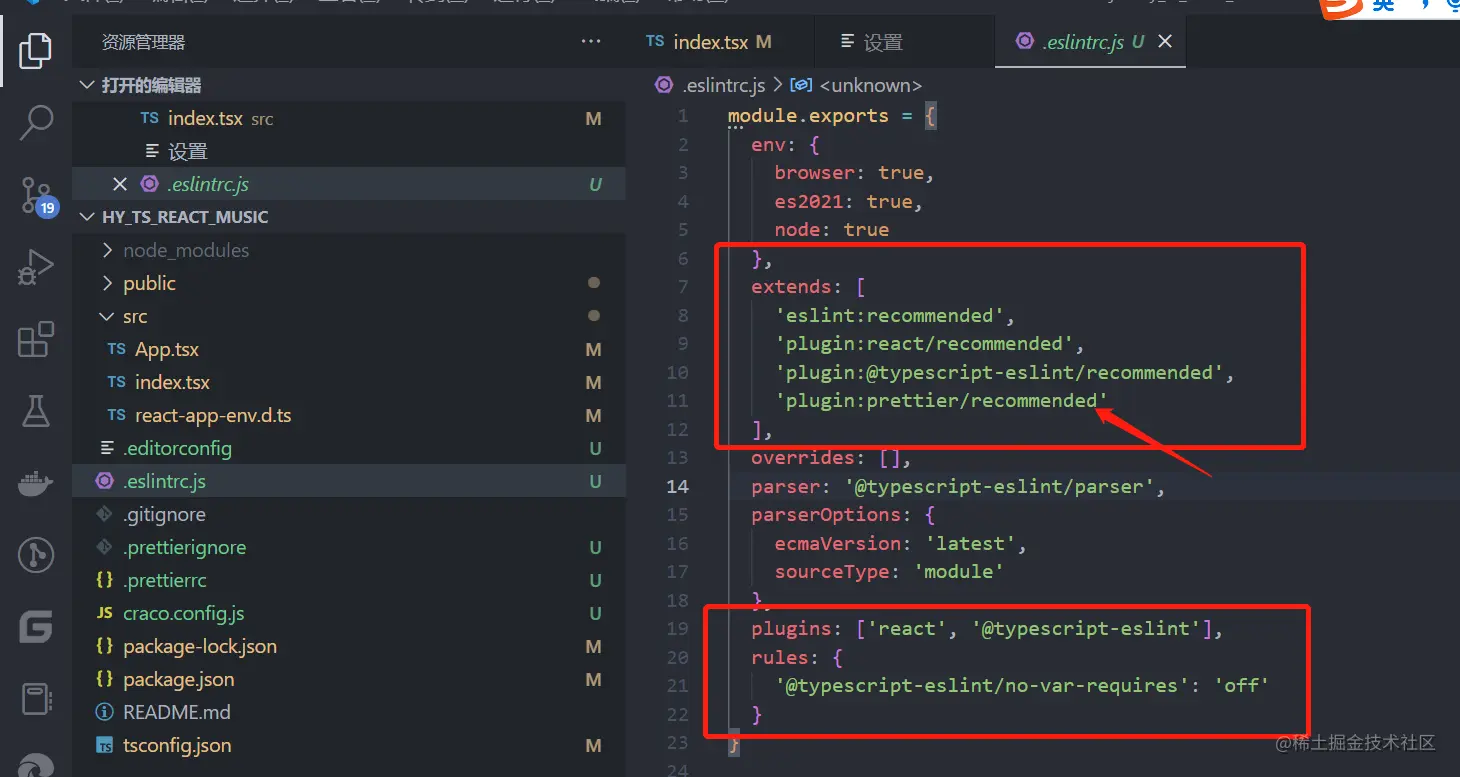Click 'eslint:recommended' string in code
This screenshot has width=1460, height=777.
889,315
